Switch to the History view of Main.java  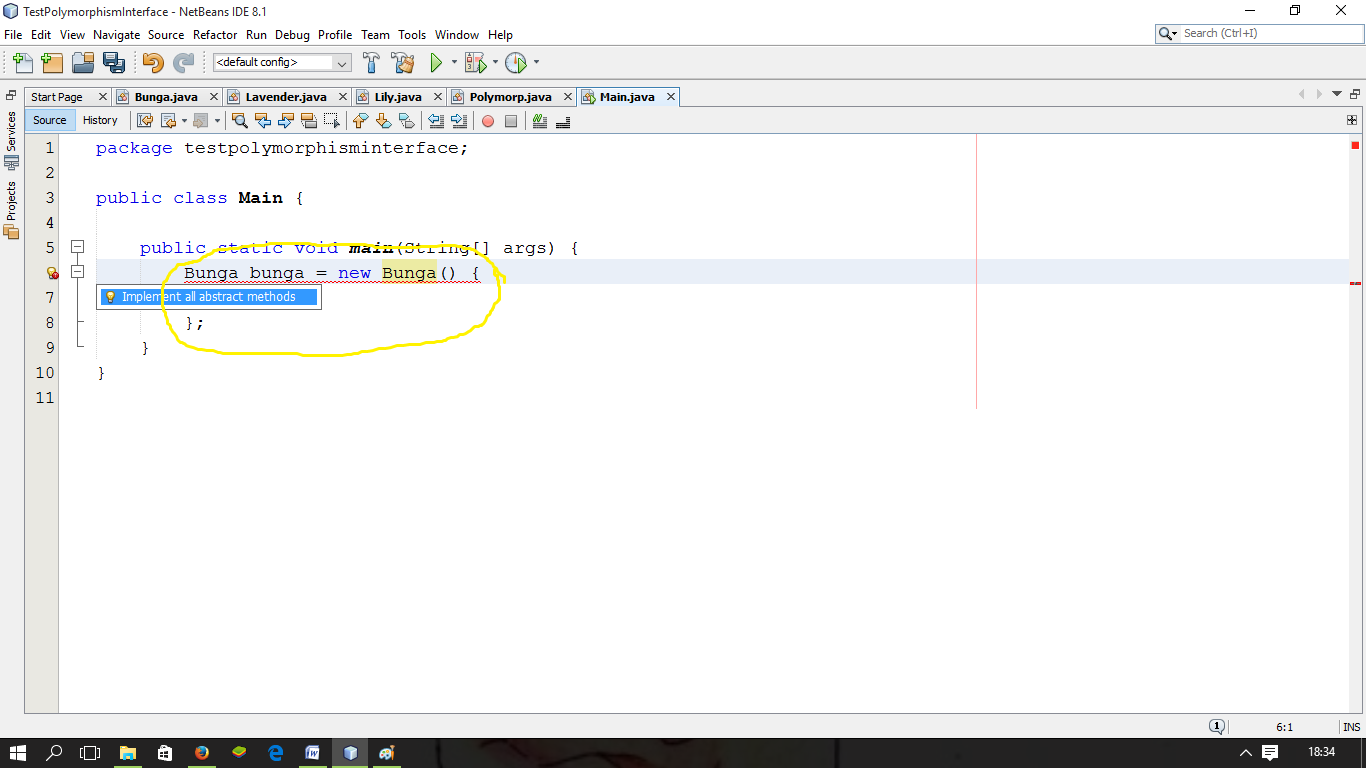pyautogui.click(x=101, y=120)
